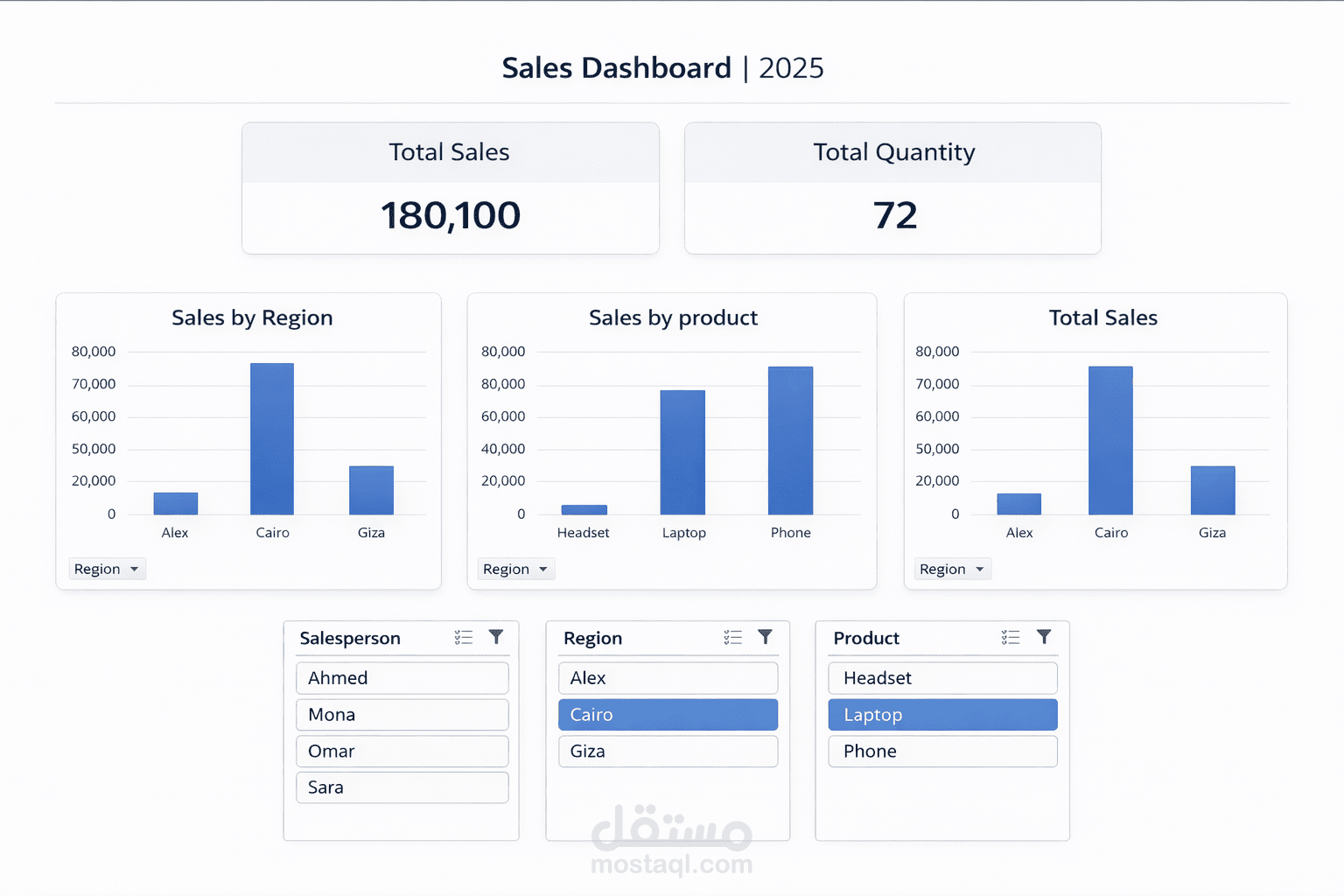The image size is (1344, 896).
Task: Click the clear filter icon on Salesperson slicer
Action: [496, 637]
